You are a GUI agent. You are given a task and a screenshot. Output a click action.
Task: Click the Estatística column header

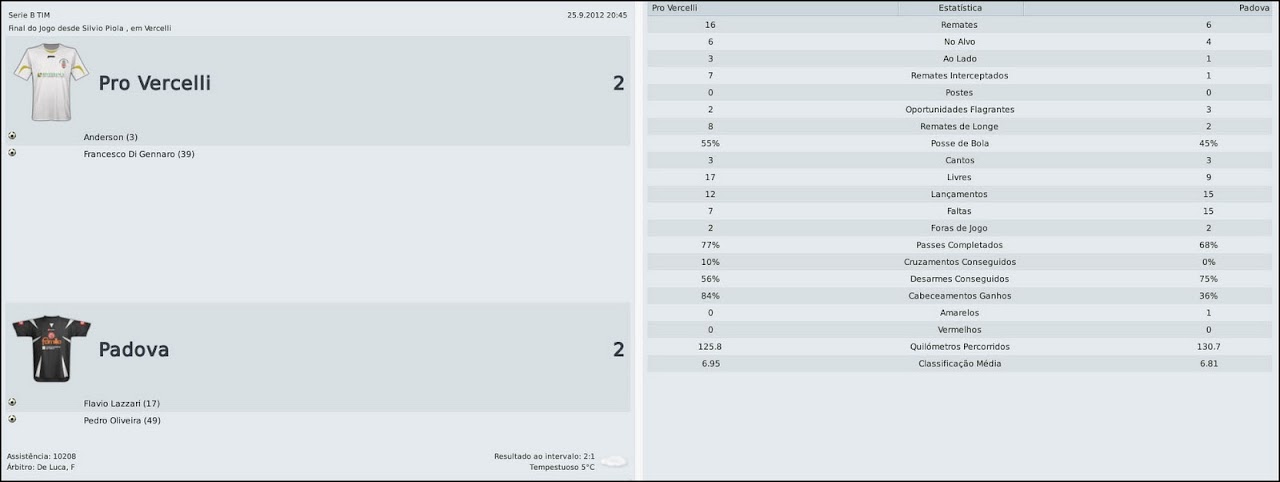pyautogui.click(x=959, y=8)
